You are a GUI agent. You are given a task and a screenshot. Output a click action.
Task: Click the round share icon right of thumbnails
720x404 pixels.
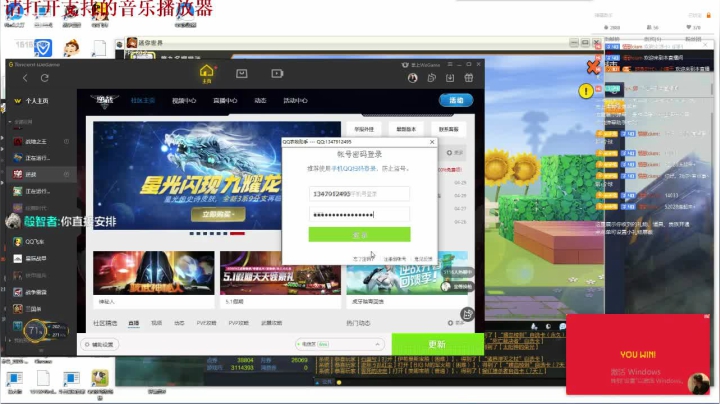tap(467, 314)
